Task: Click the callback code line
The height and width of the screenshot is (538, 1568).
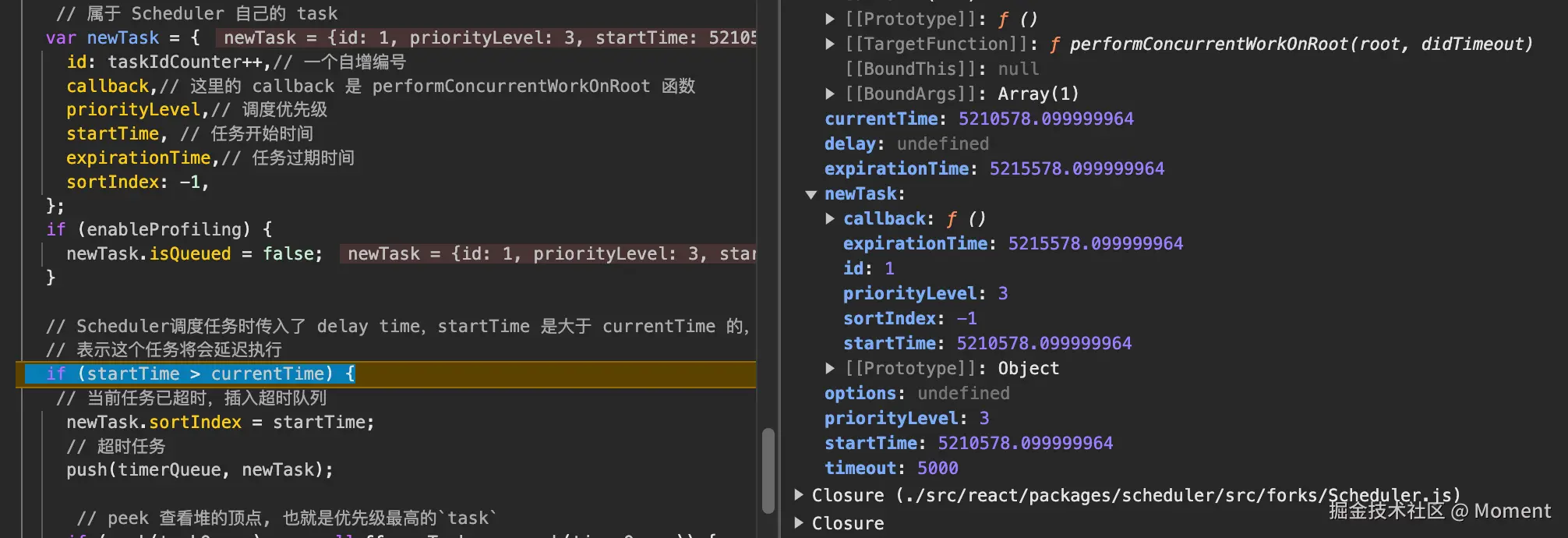Action: point(380,87)
